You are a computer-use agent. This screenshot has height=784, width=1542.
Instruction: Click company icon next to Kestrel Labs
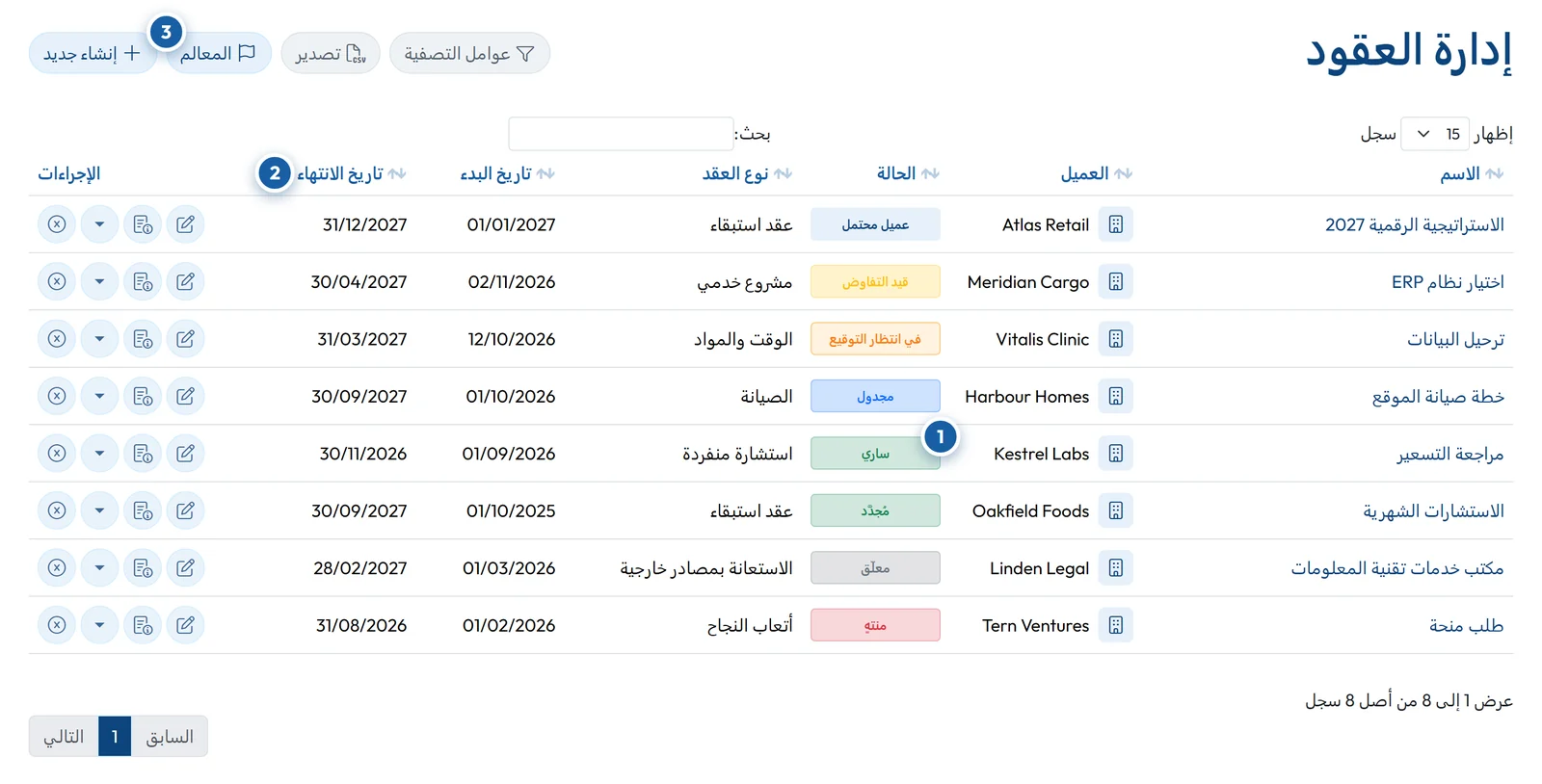[x=1115, y=453]
